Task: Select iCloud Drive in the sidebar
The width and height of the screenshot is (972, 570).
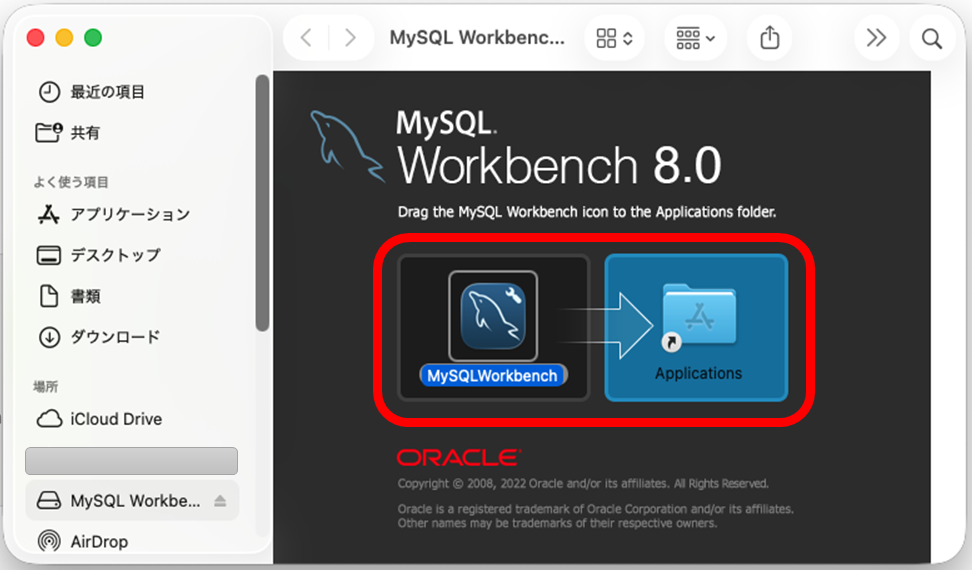Action: coord(115,419)
